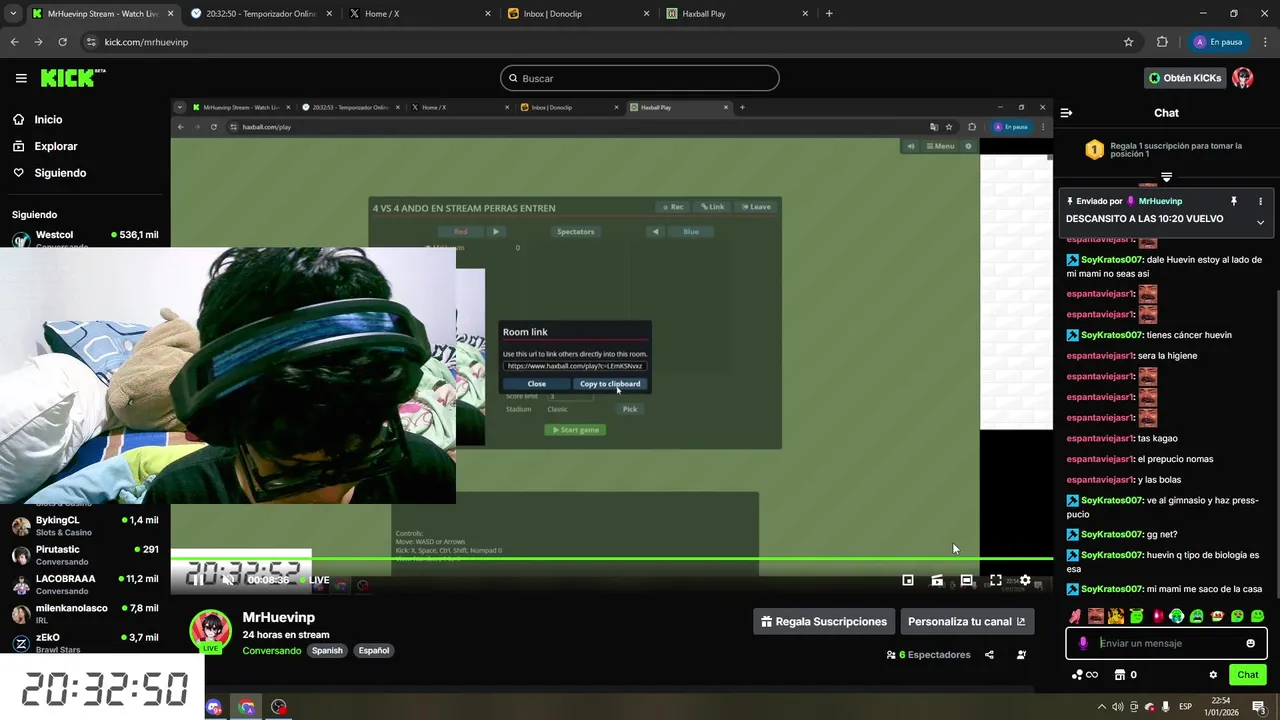1280x720 pixels.
Task: Switch to the Haxball Play browser tab
Action: tap(737, 14)
